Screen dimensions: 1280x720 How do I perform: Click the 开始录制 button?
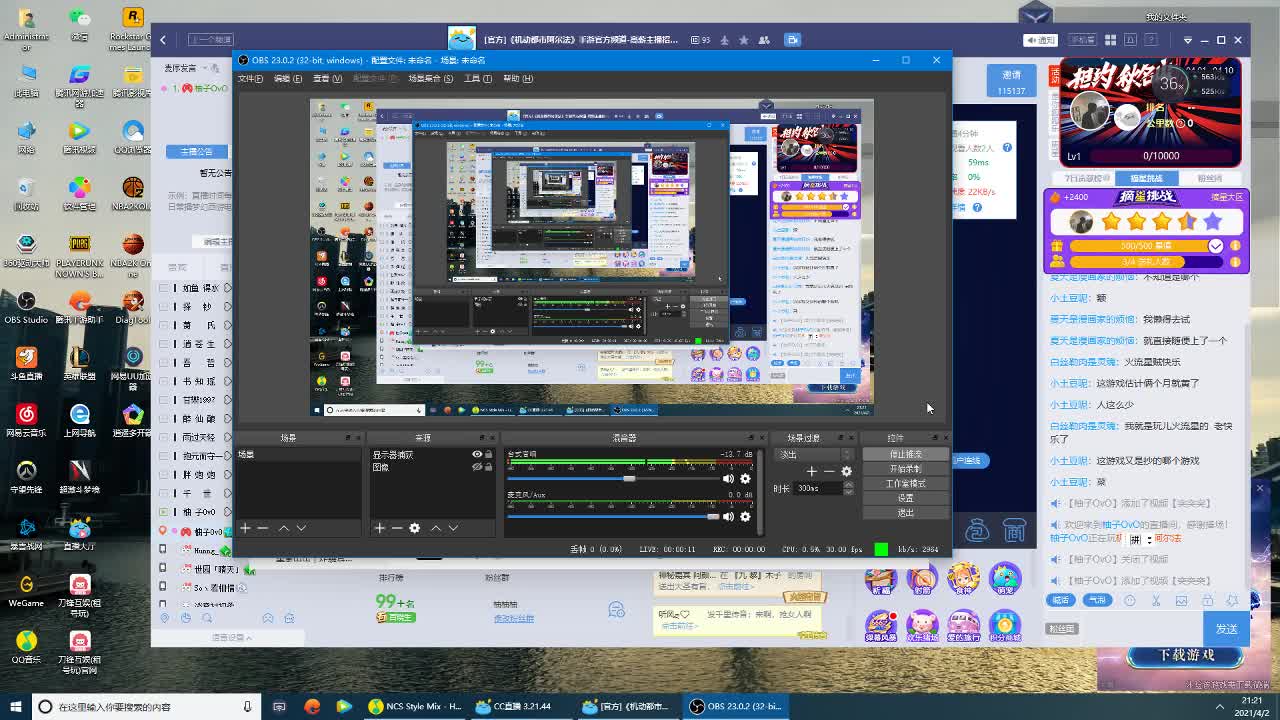point(905,469)
